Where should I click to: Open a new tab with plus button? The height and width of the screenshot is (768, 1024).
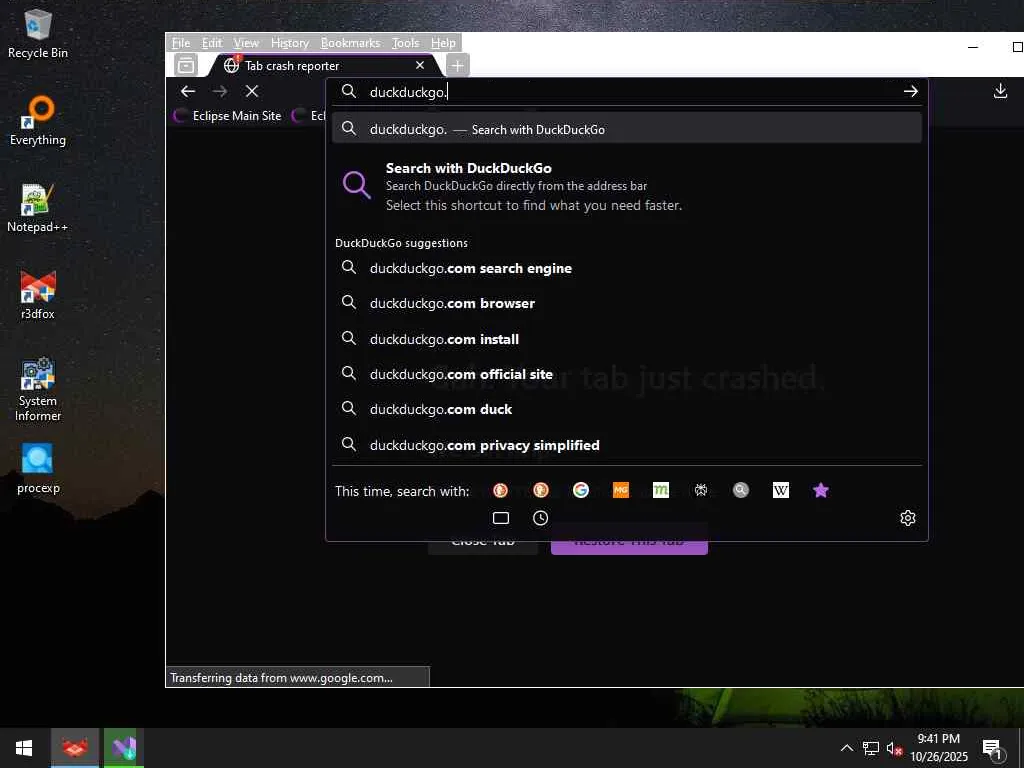pyautogui.click(x=457, y=65)
